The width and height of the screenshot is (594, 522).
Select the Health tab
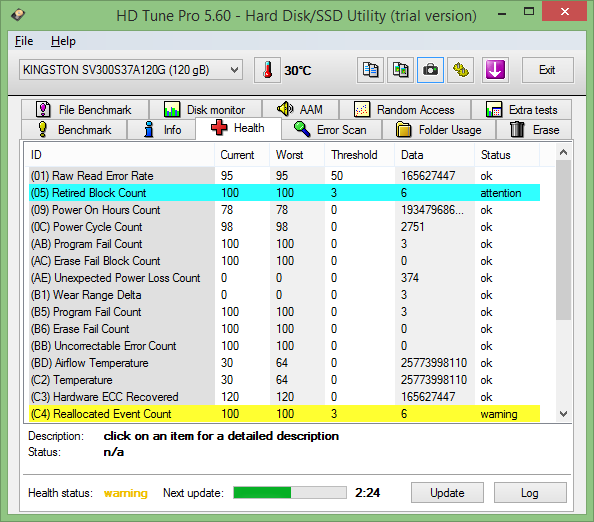(x=238, y=128)
